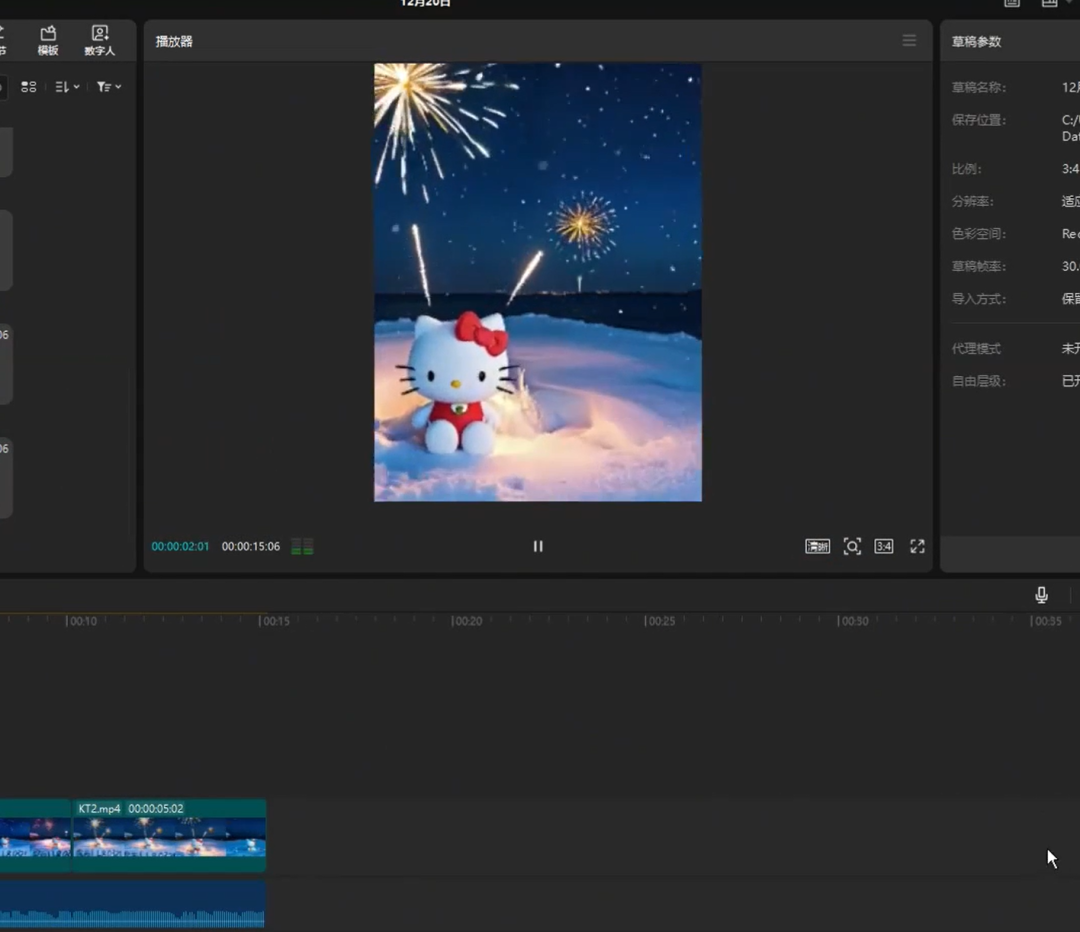1080x932 pixels.
Task: Toggle the 清晰 preview quality button
Action: click(x=817, y=546)
